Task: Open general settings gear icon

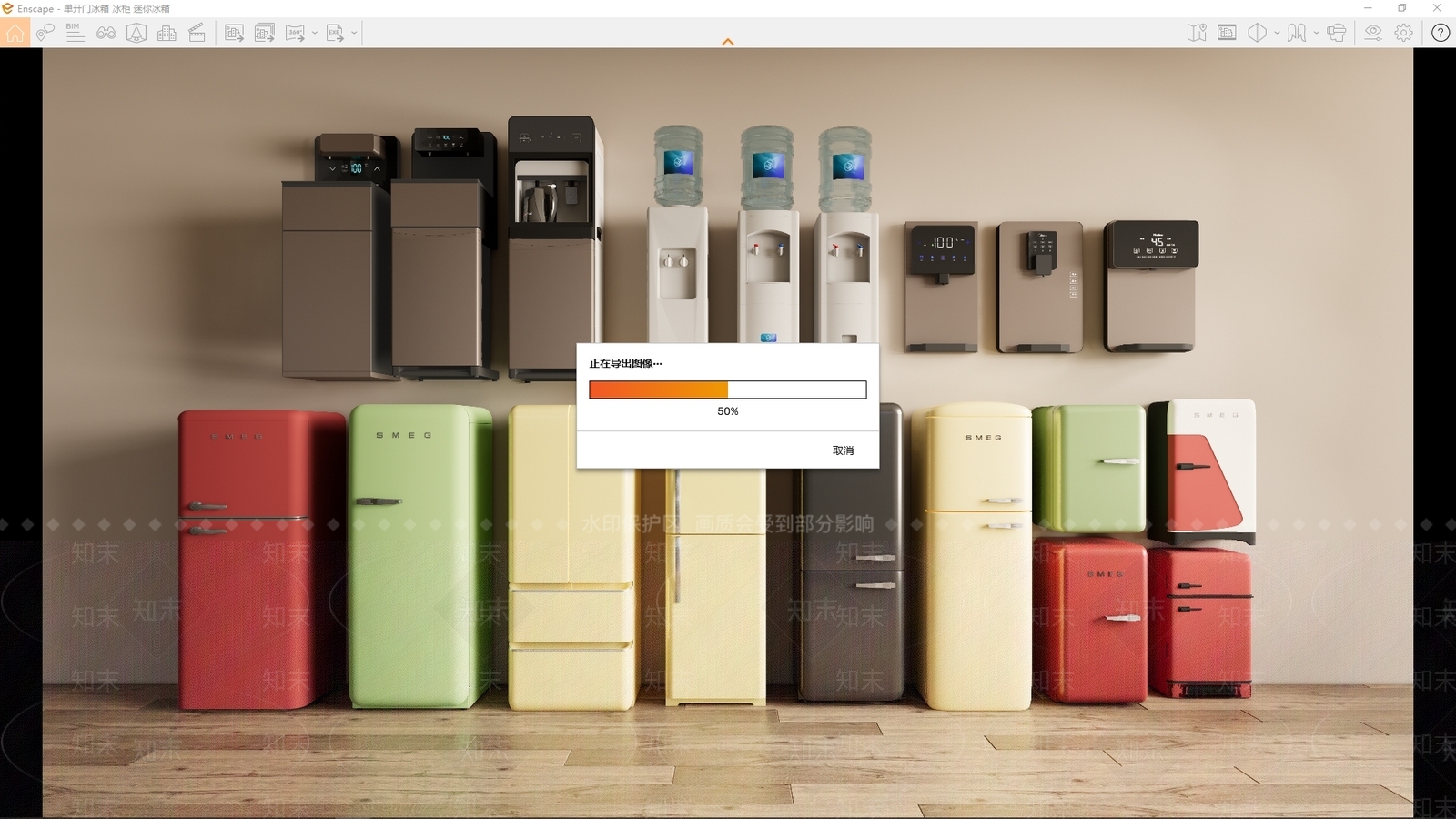Action: tap(1404, 34)
